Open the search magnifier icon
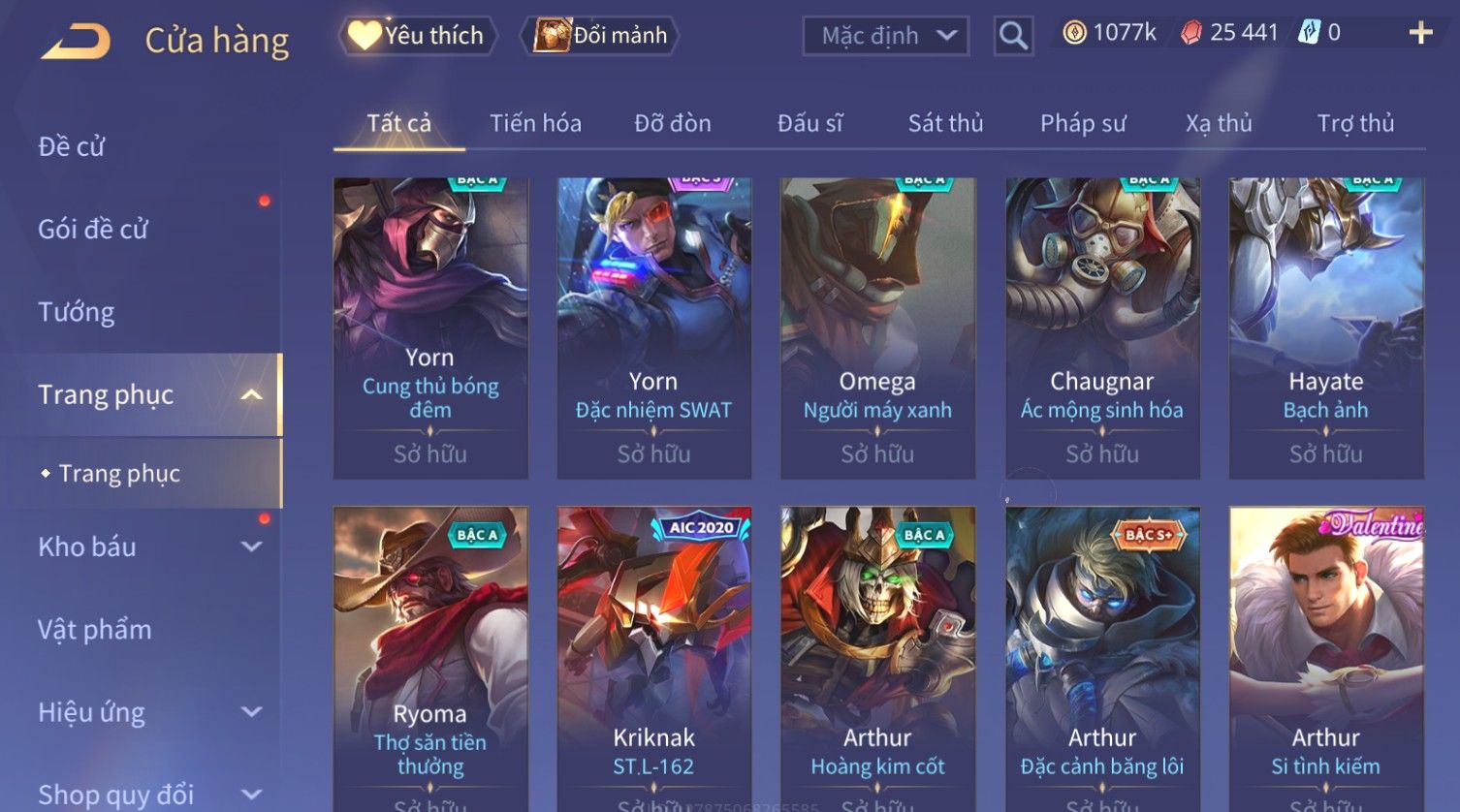This screenshot has height=812, width=1460. 1013,36
